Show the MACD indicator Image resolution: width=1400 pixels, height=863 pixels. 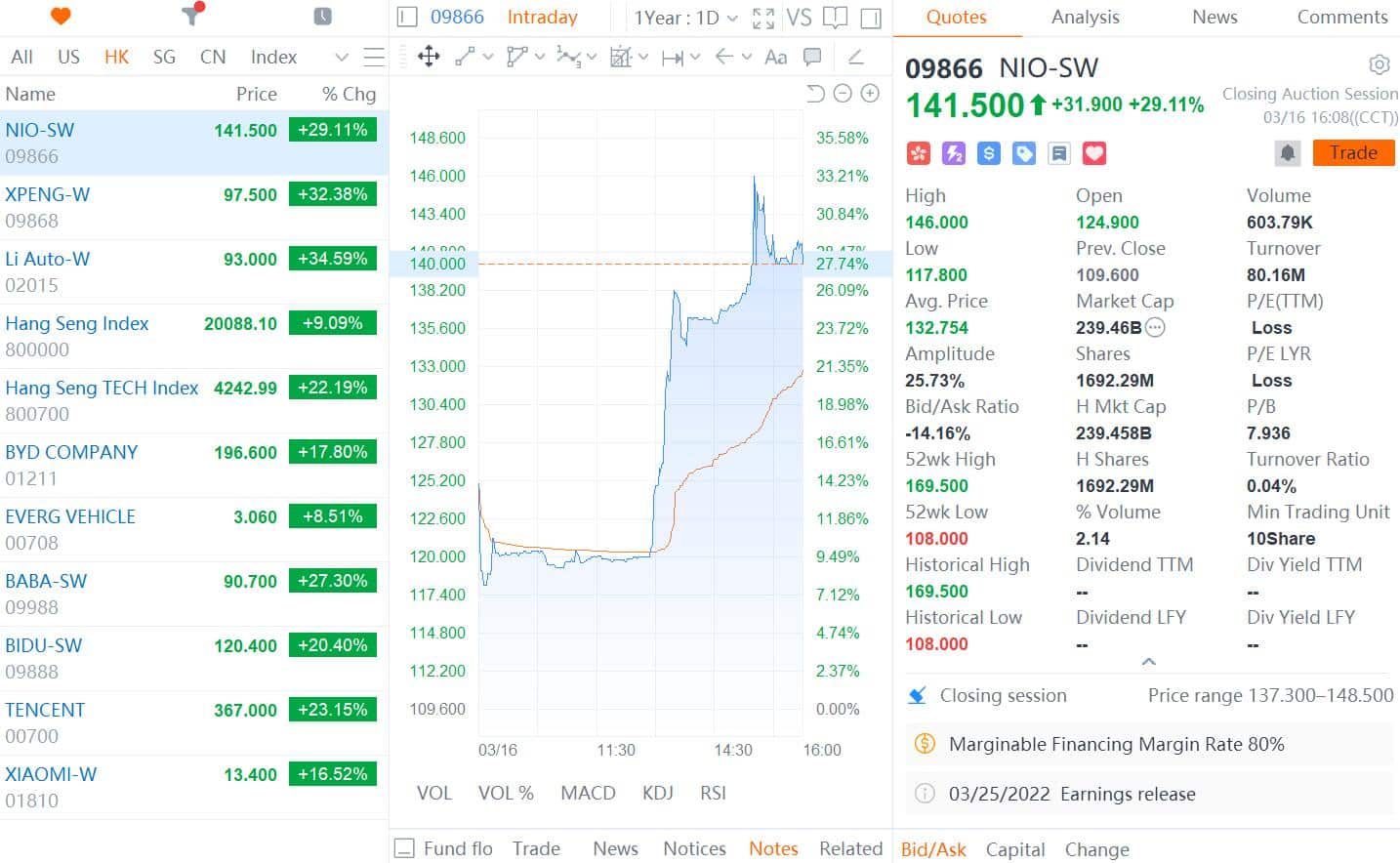pyautogui.click(x=588, y=793)
